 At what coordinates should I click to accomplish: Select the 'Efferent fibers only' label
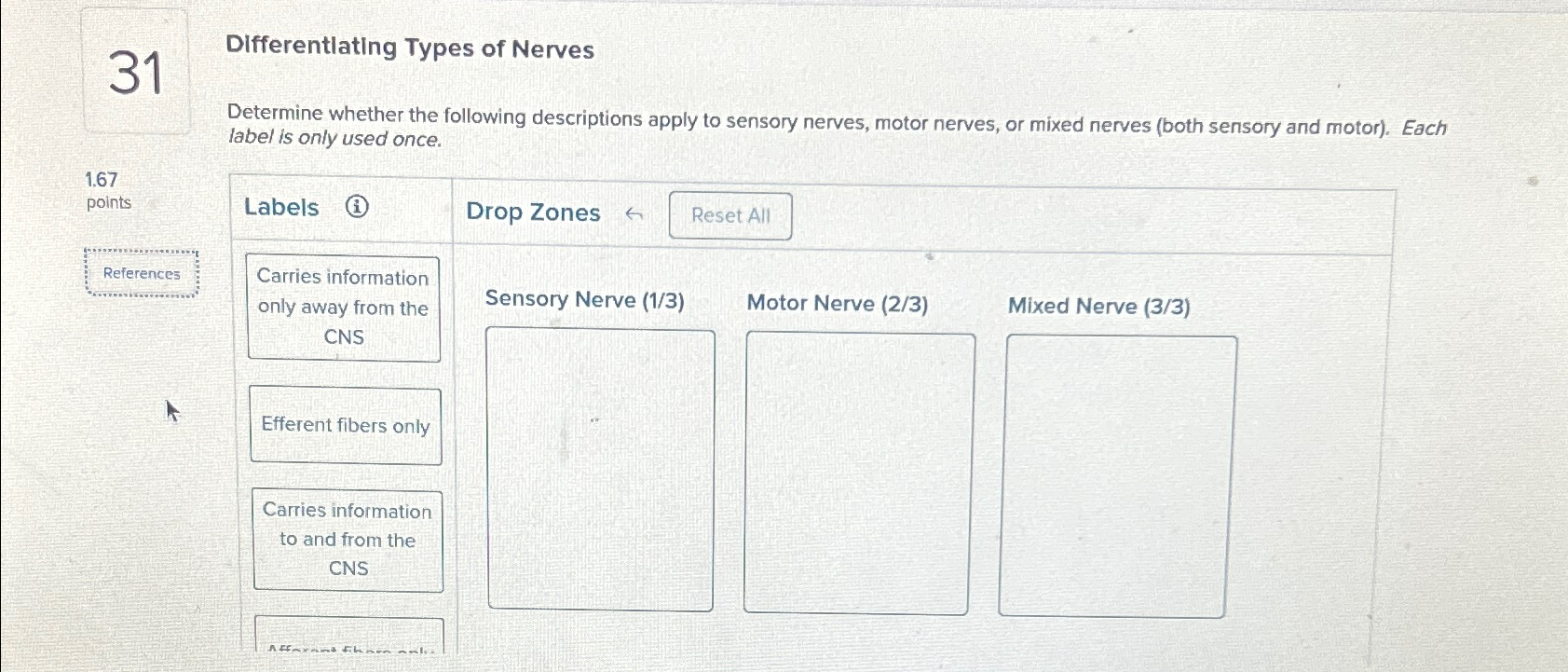(346, 426)
